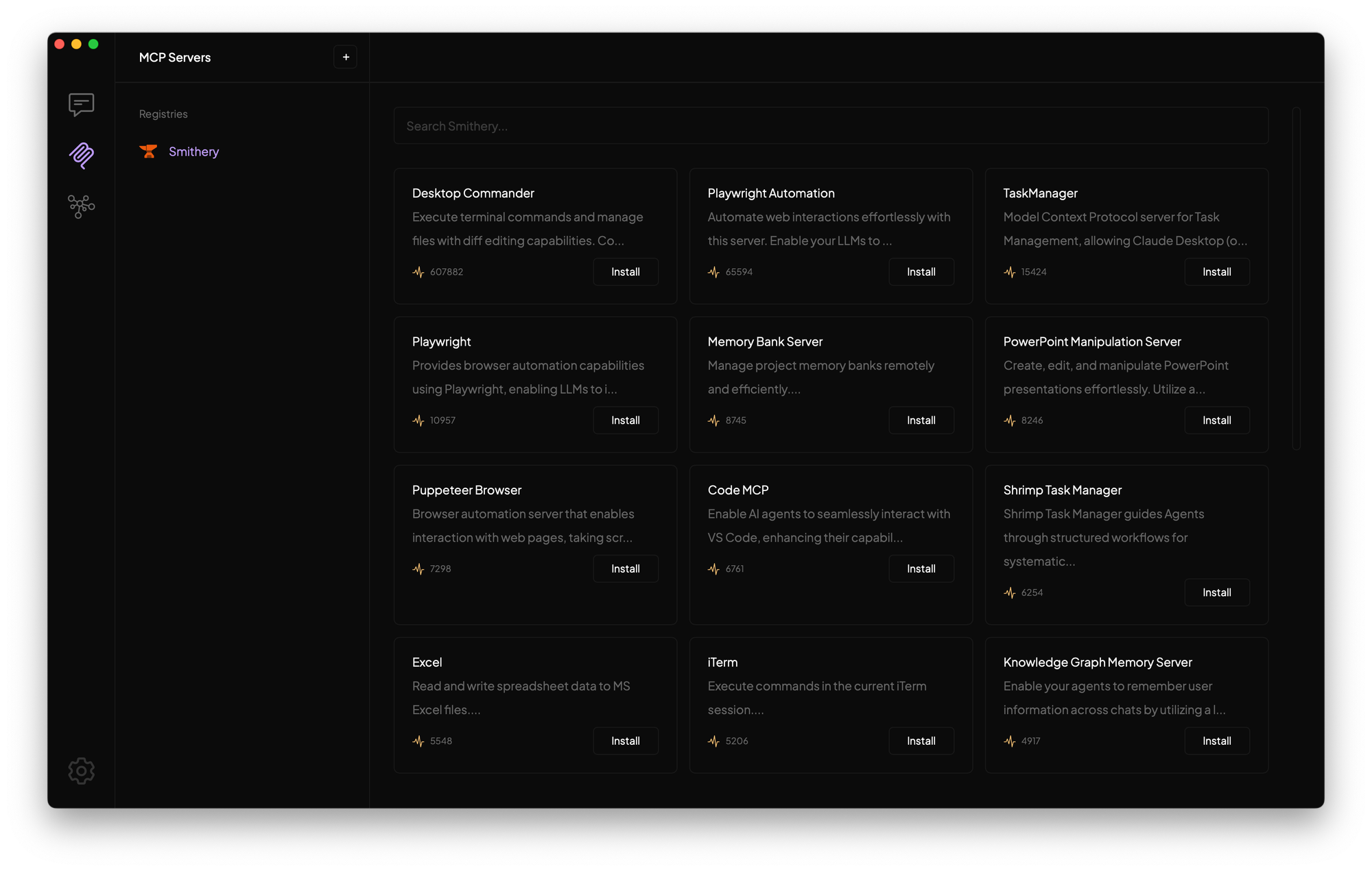Viewport: 1372px width, 871px height.
Task: Install Excel server
Action: point(626,741)
